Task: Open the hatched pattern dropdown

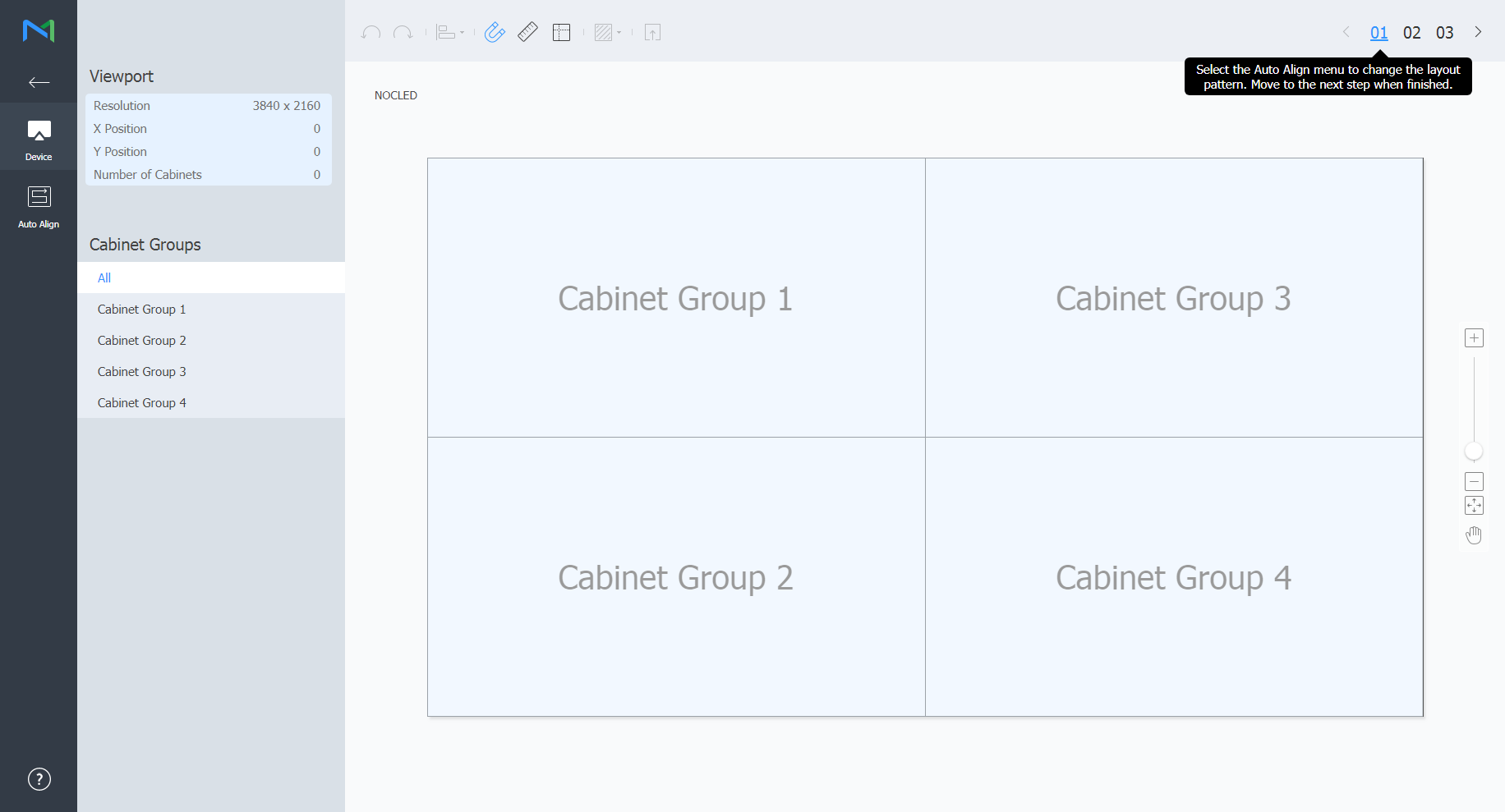Action: (x=607, y=33)
